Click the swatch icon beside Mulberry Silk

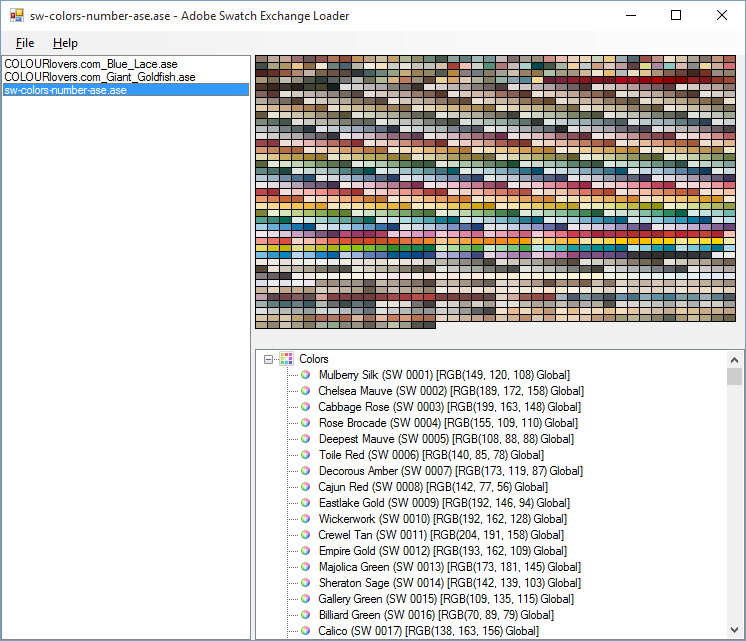305,375
